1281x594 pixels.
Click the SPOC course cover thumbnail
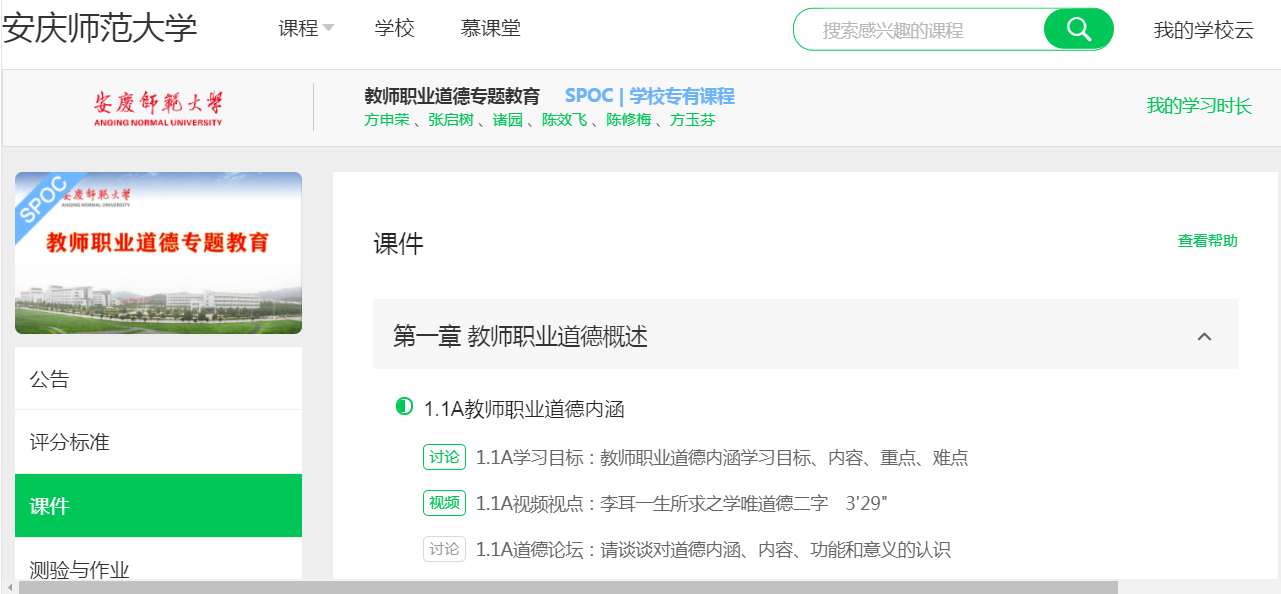point(158,253)
